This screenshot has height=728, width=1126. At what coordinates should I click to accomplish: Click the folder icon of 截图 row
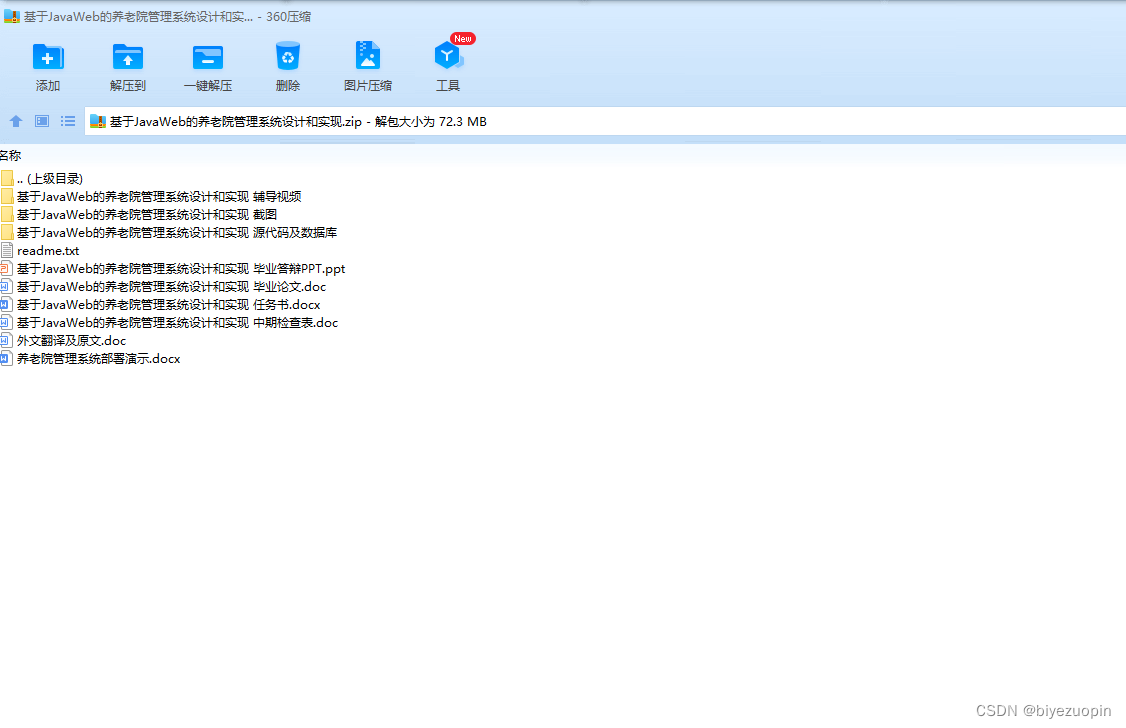click(x=6, y=214)
